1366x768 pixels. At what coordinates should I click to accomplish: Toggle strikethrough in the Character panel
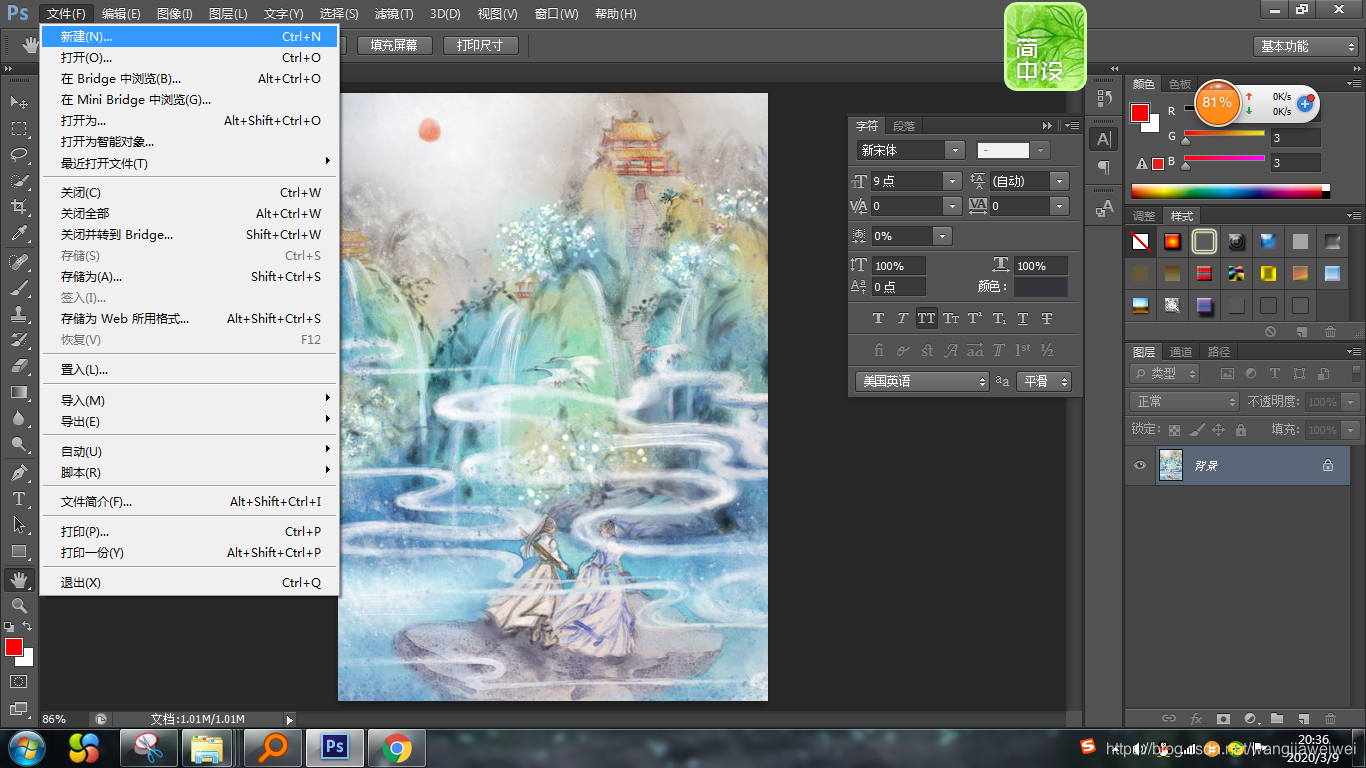tap(1047, 318)
